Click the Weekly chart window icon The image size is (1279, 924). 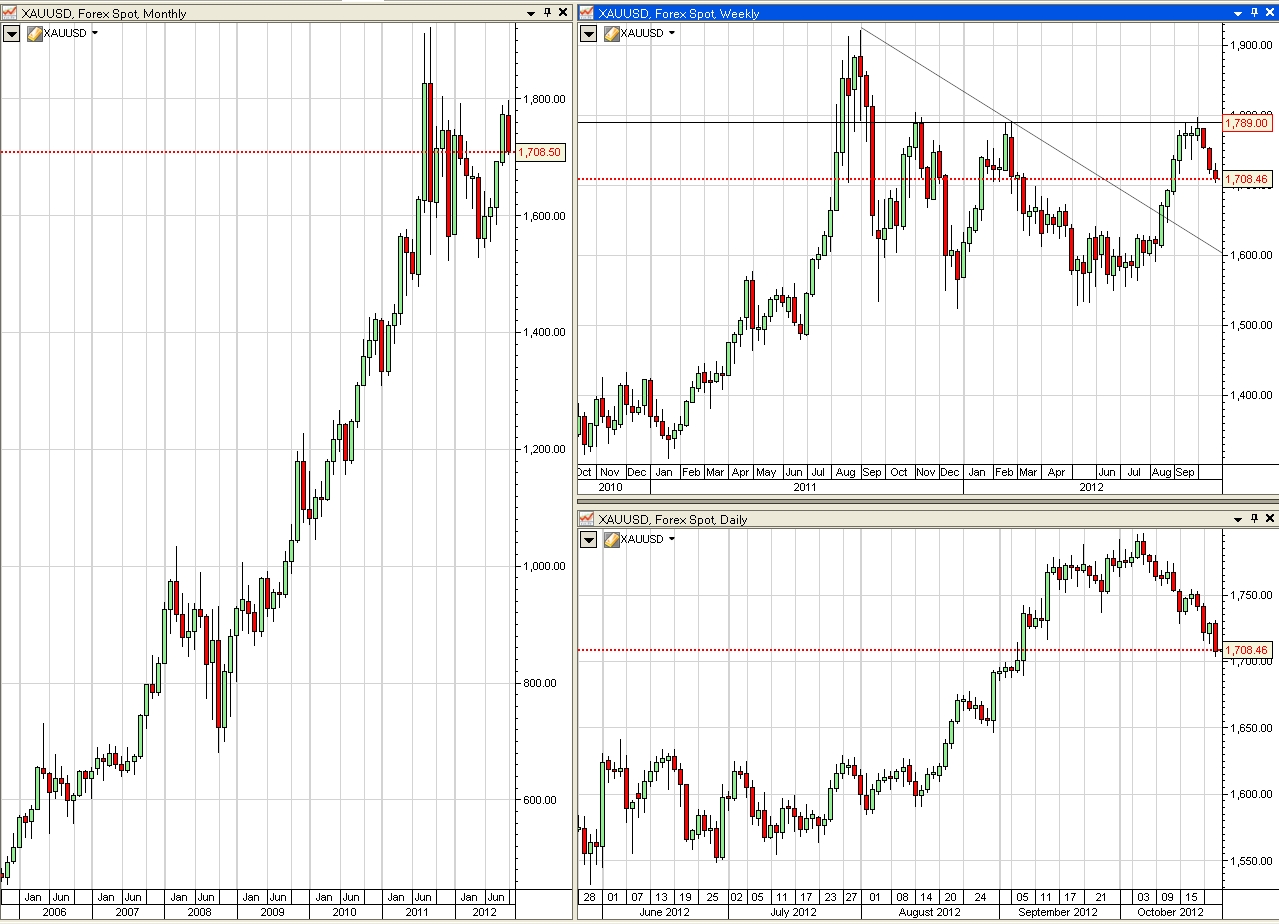click(x=586, y=13)
